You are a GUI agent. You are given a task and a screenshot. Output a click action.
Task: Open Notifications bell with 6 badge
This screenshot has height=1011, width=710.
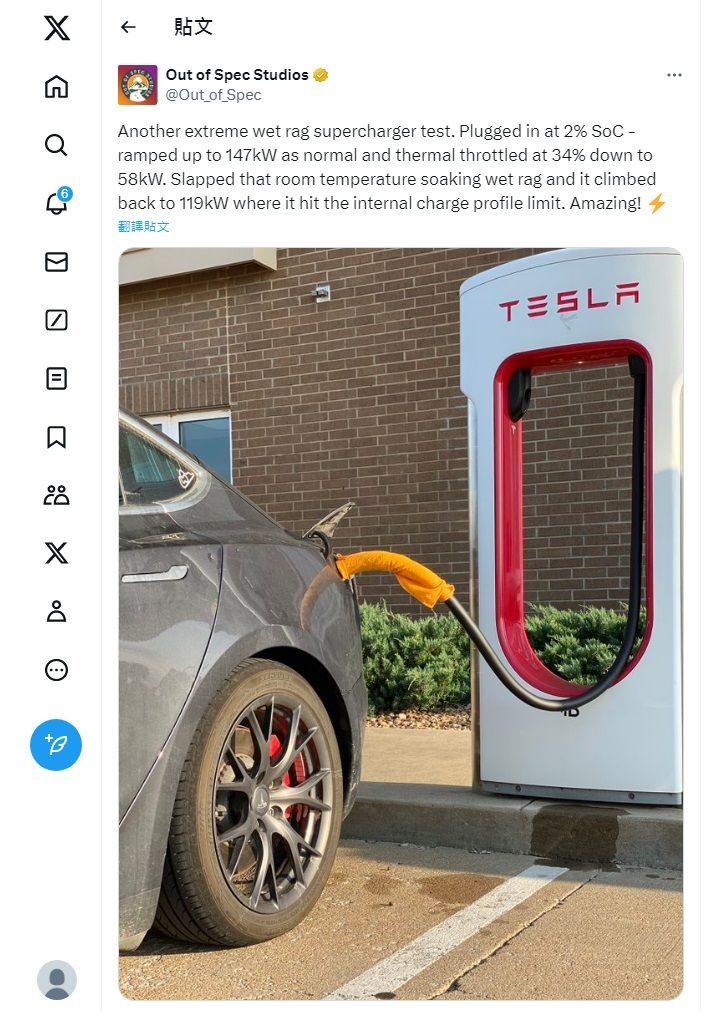pos(56,203)
